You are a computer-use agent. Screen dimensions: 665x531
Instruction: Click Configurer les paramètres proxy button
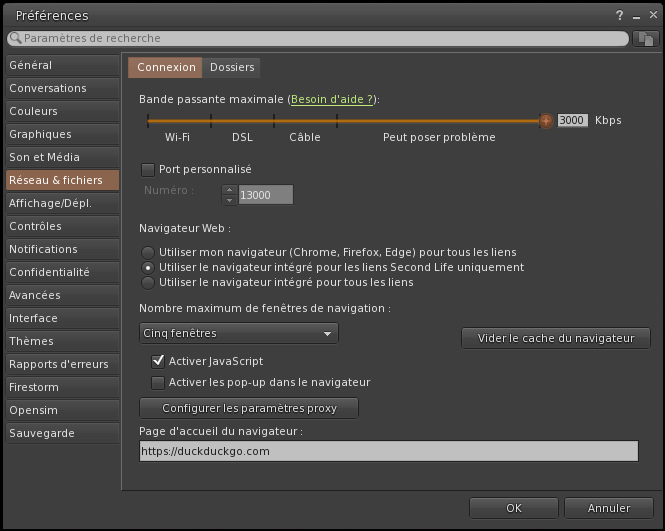[249, 408]
